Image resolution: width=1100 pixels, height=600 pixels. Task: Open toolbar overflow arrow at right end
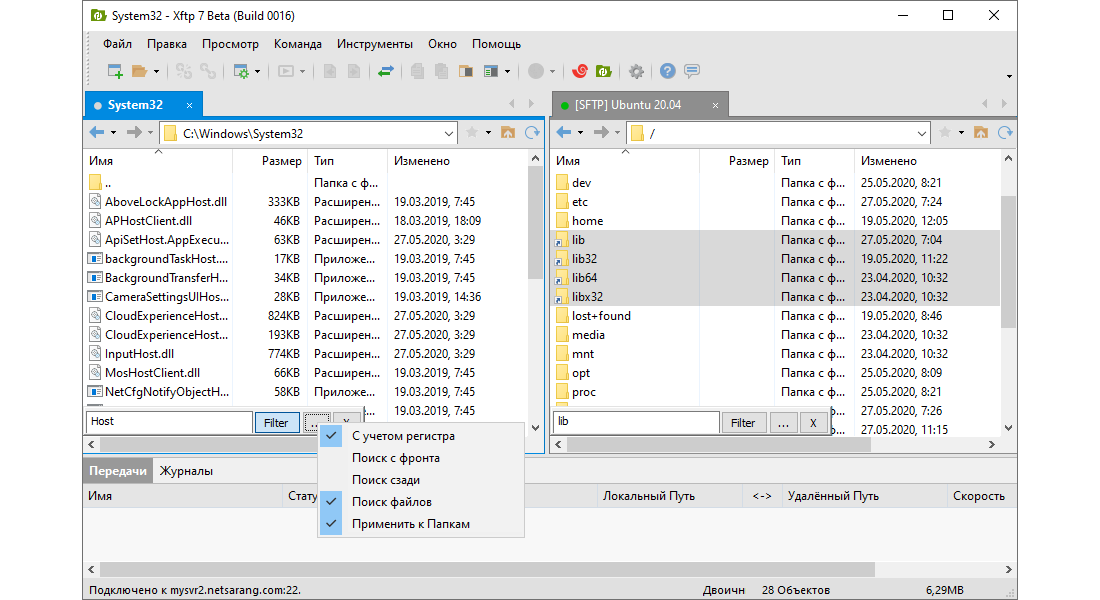[x=1009, y=76]
